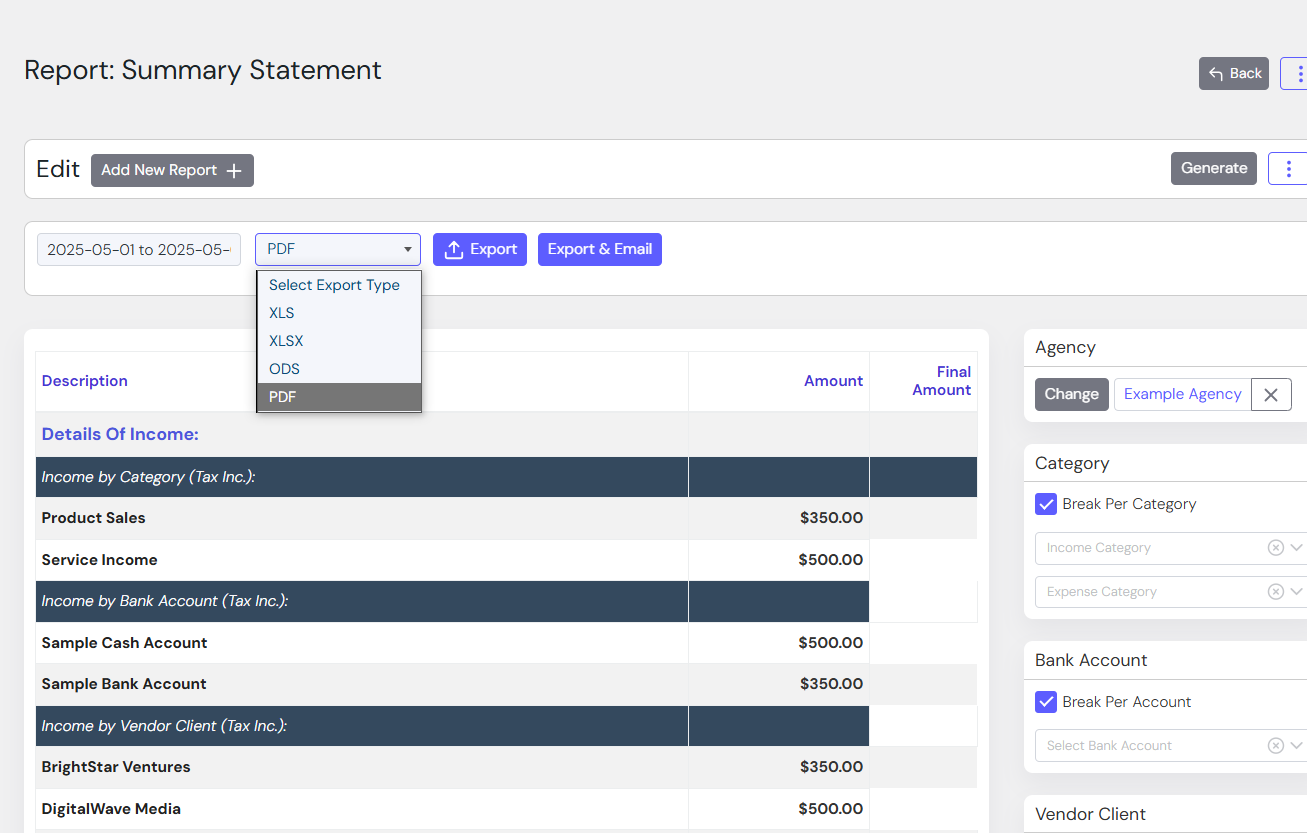The width and height of the screenshot is (1307, 833).
Task: Open the export type PDF dropdown
Action: (x=338, y=250)
